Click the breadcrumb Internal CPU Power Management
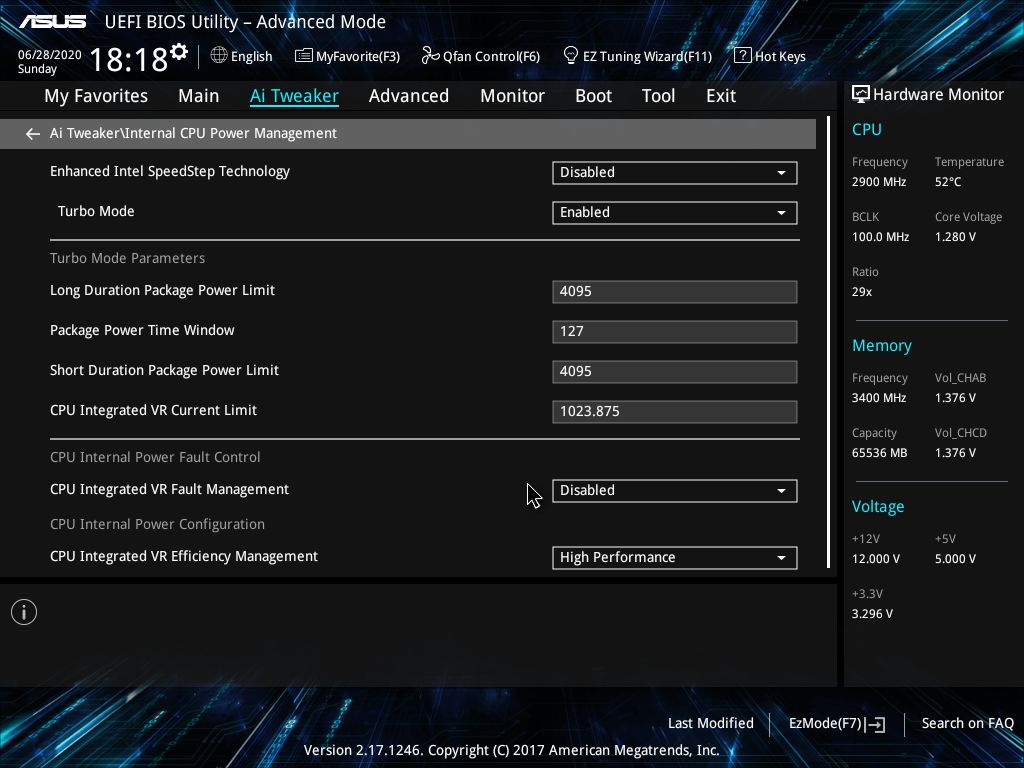Viewport: 1024px width, 768px height. point(231,133)
